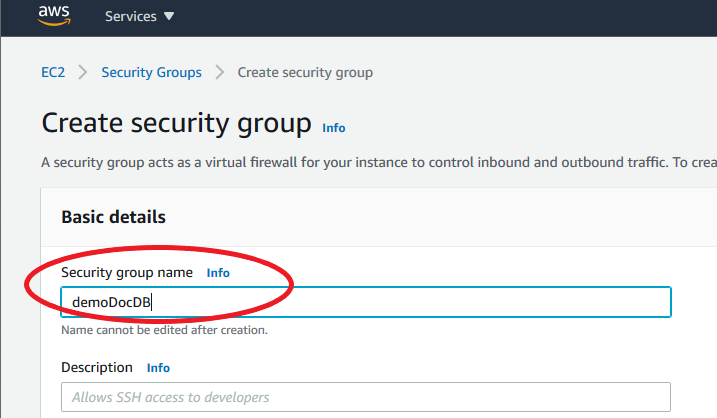Click the Create security group page heading

(x=177, y=124)
